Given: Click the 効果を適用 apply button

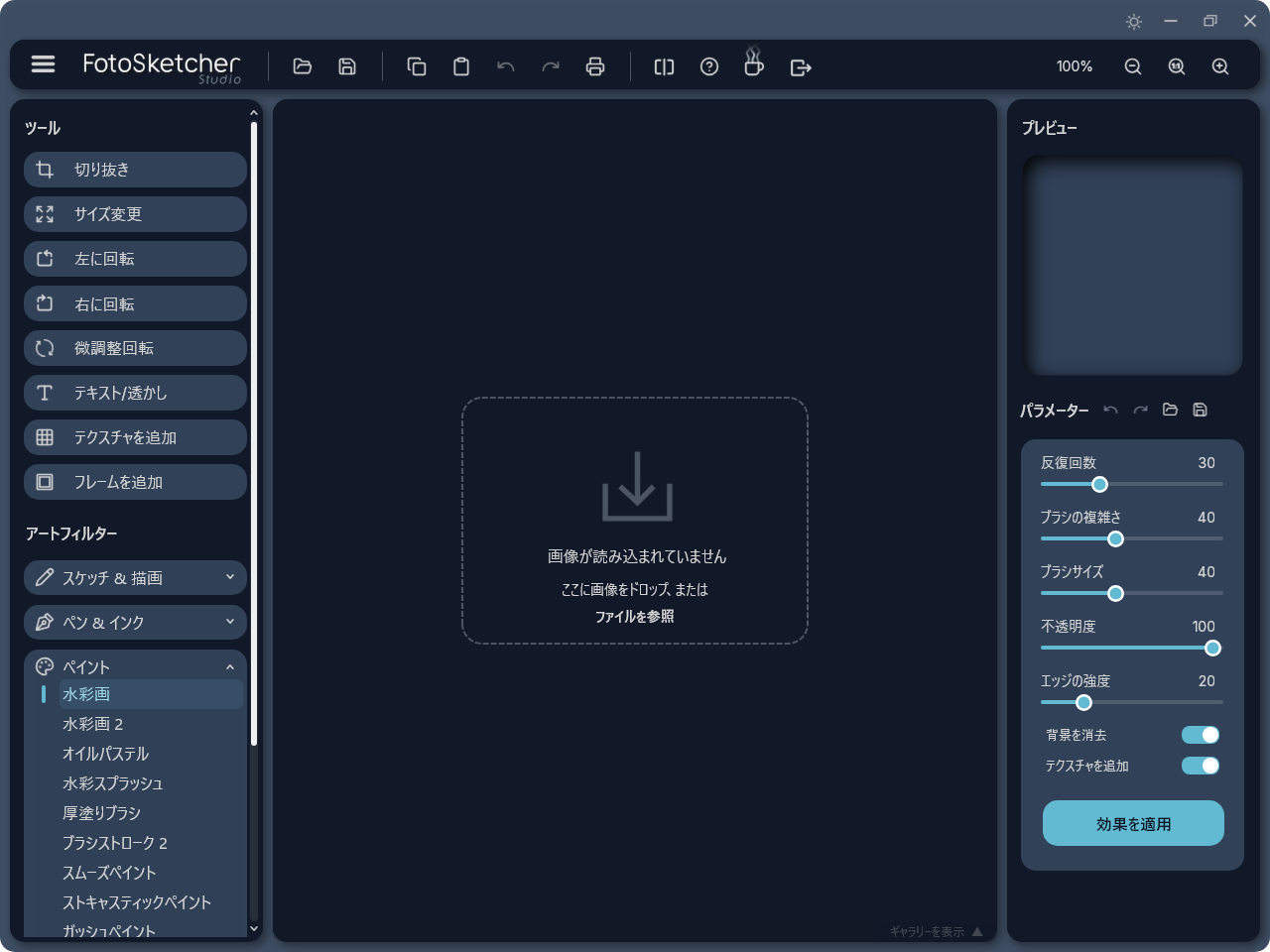Looking at the screenshot, I should click(1133, 823).
